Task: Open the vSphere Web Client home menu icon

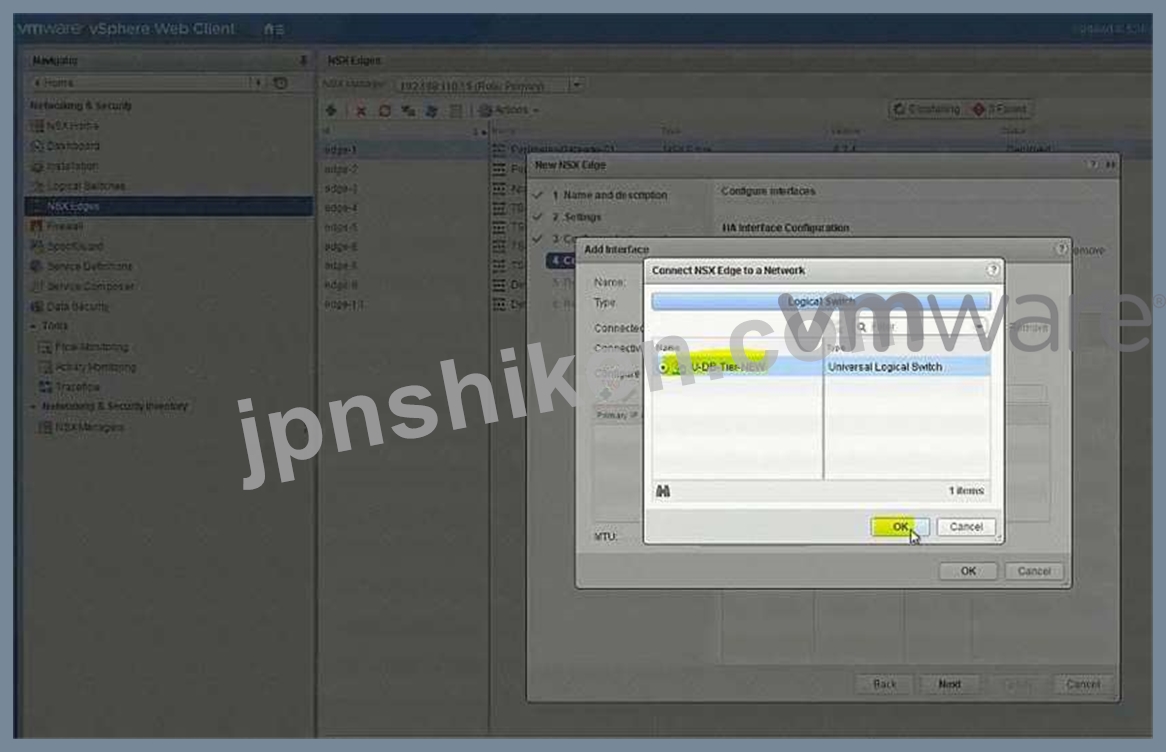Action: pos(274,29)
